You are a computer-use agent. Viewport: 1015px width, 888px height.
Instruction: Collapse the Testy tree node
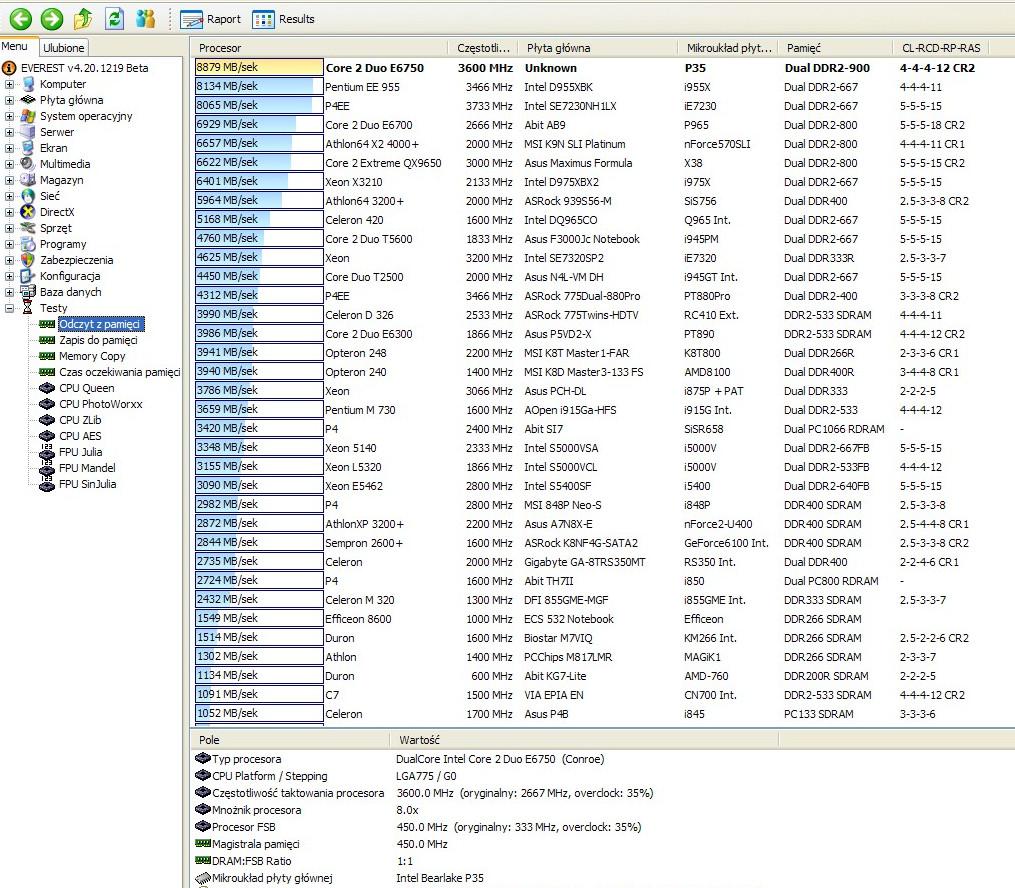(10, 308)
